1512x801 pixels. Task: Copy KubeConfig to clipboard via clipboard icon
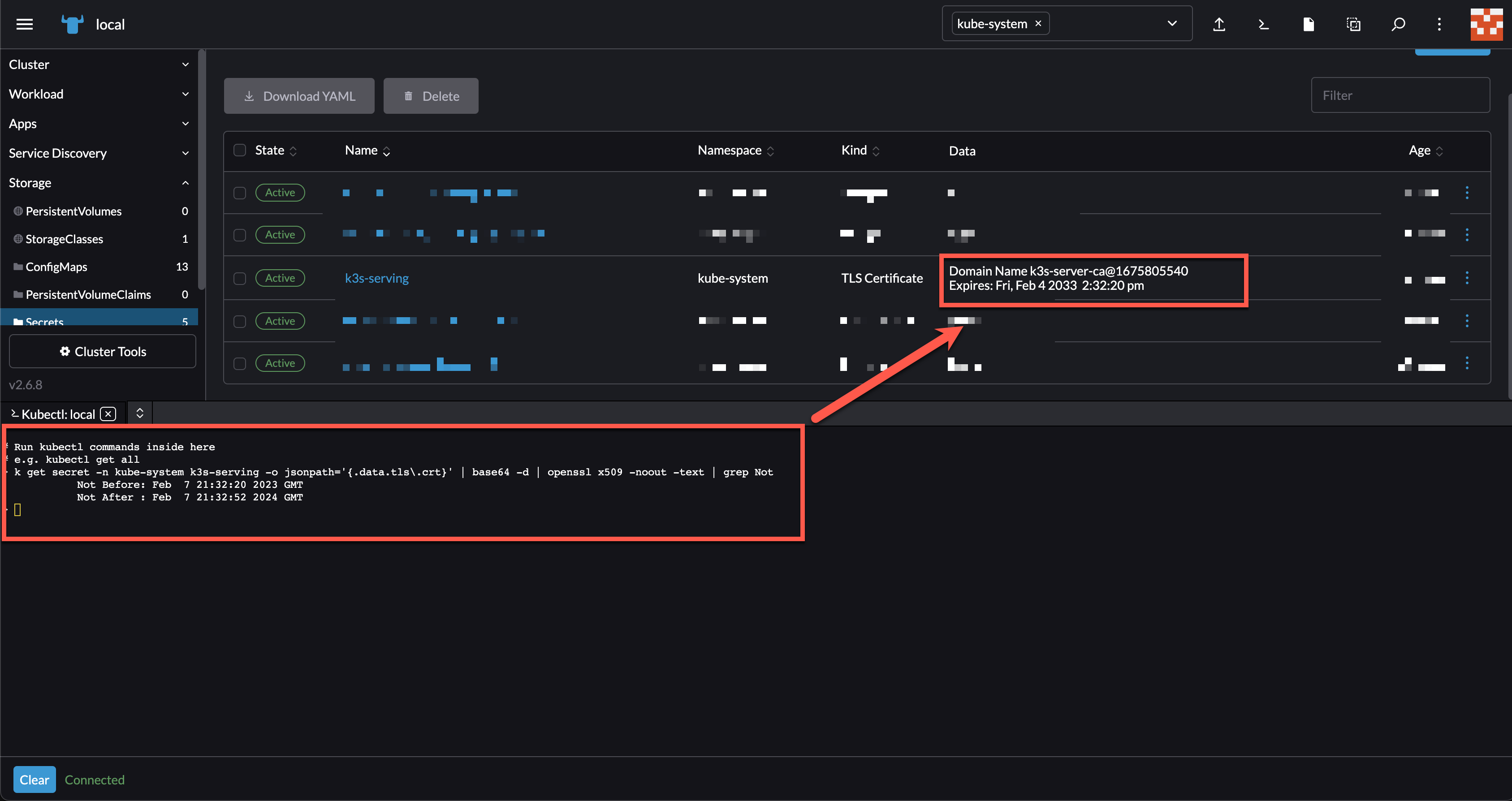[x=1353, y=24]
